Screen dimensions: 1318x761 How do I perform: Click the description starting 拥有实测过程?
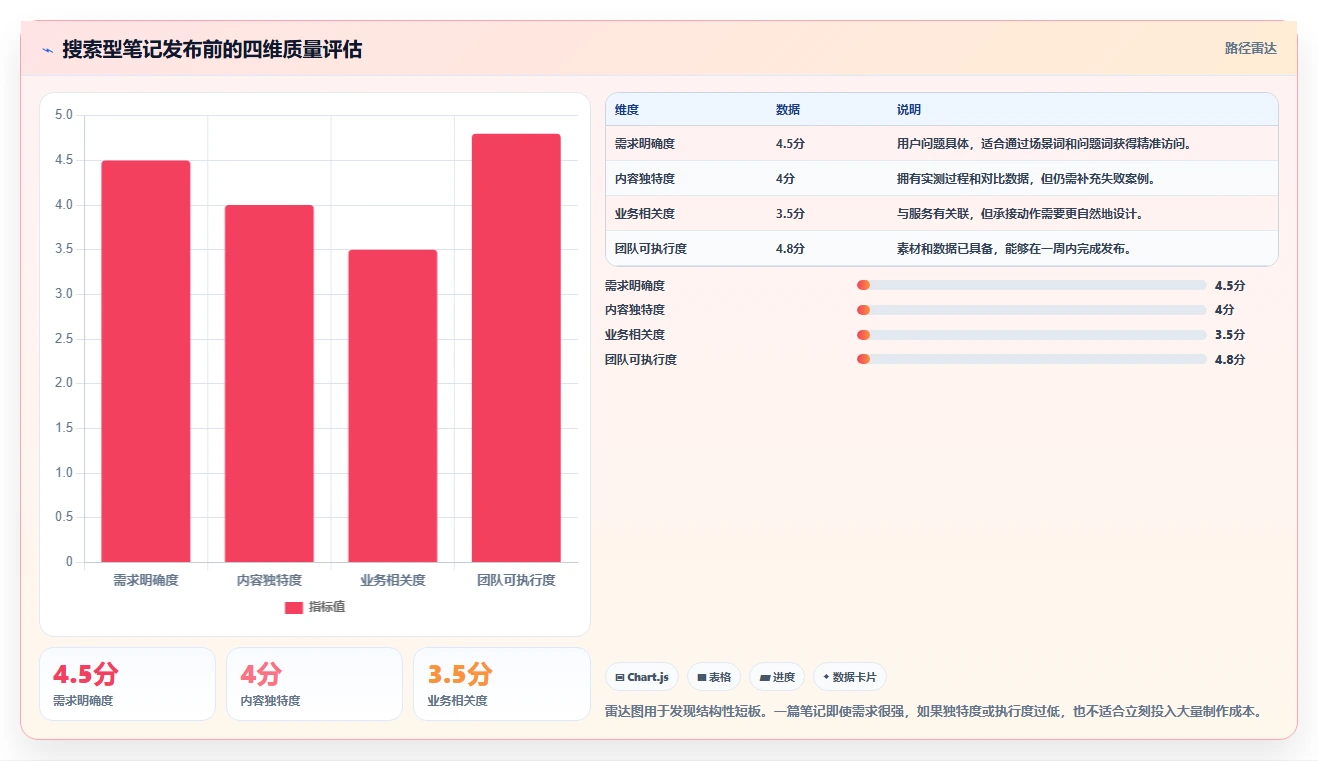tap(1027, 179)
